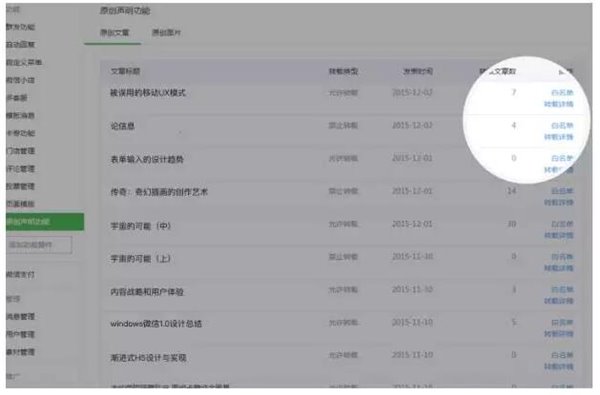Click the 原创声明功能 page heading
The width and height of the screenshot is (600, 395).
coord(125,10)
